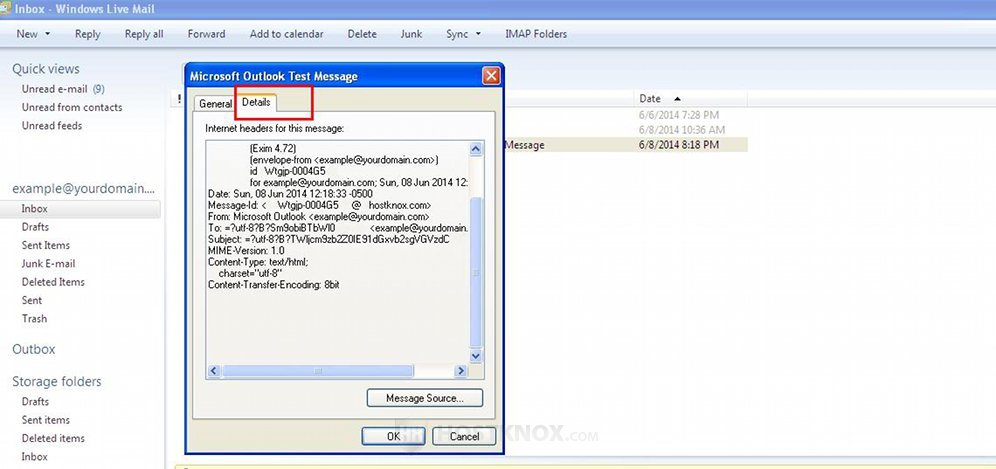The height and width of the screenshot is (469, 996).
Task: Click the headers vertical scrollbar down arrow
Action: click(476, 356)
